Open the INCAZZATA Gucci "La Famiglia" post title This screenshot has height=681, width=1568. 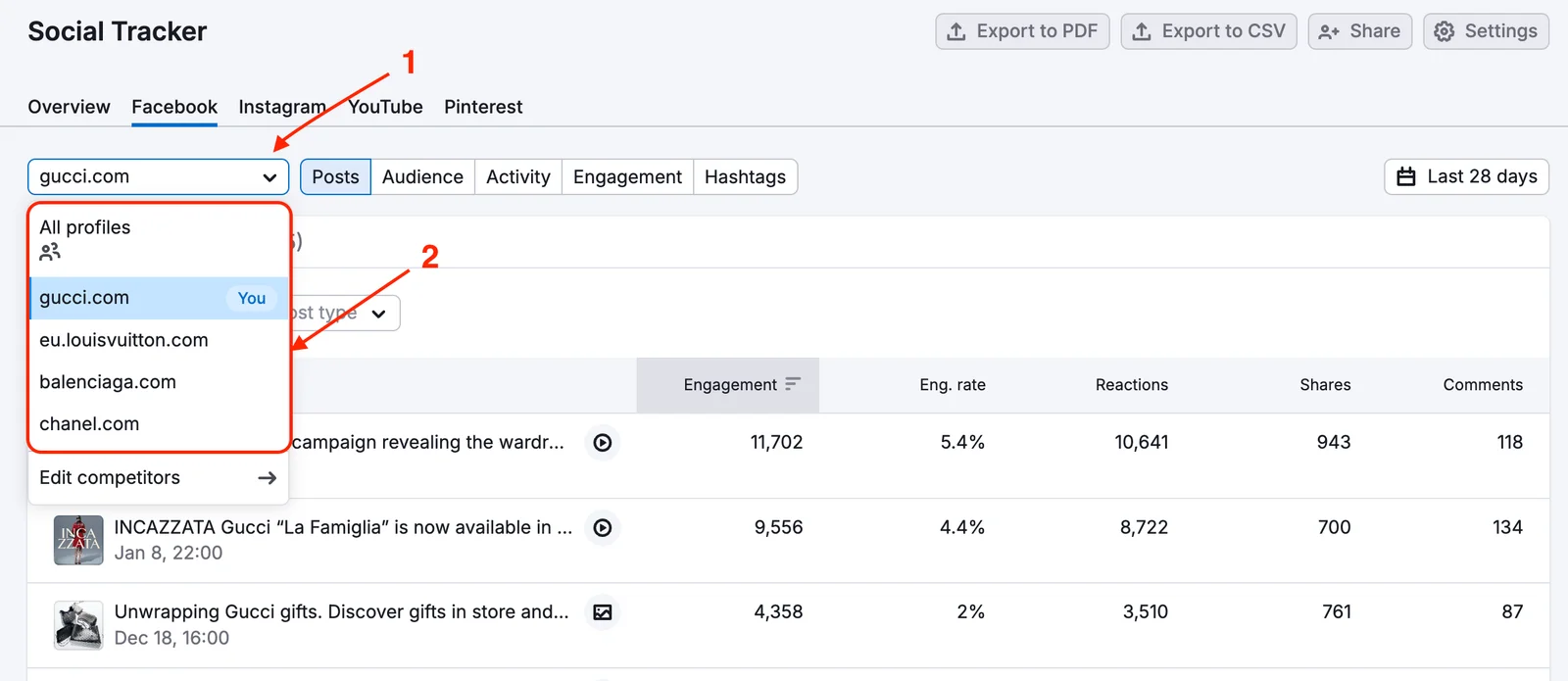point(343,527)
